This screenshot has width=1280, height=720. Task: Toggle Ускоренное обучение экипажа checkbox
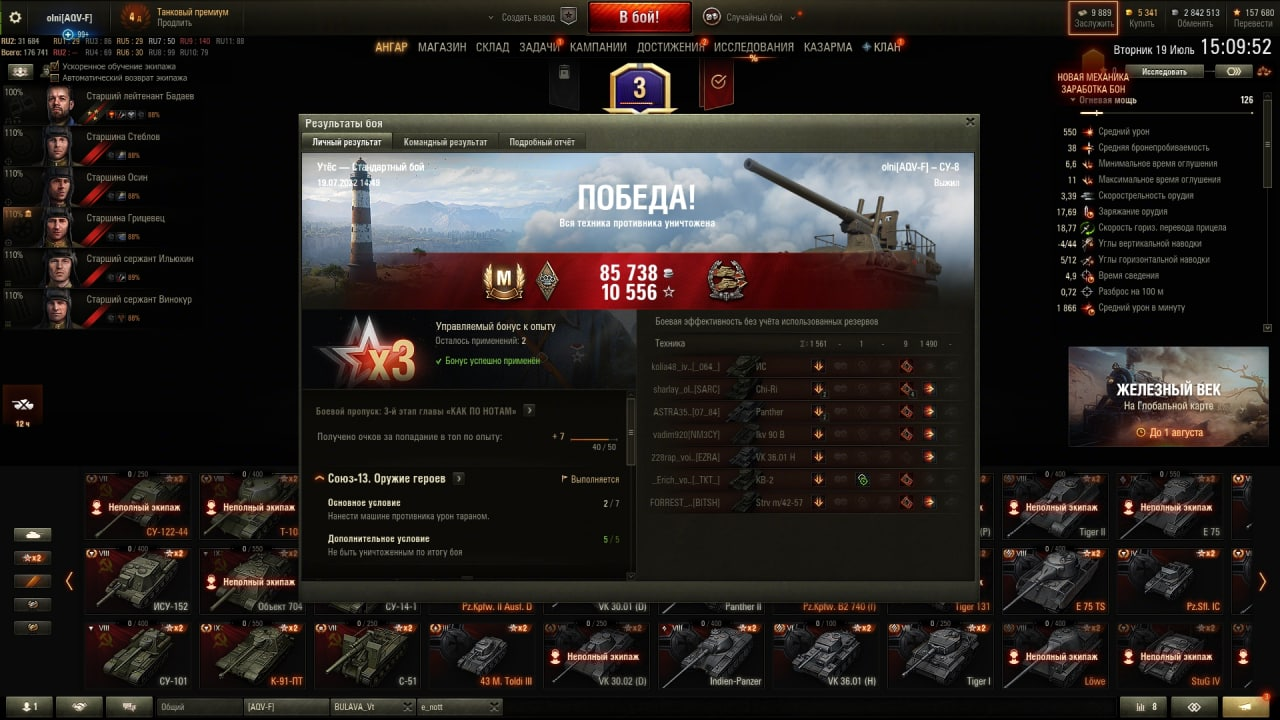click(x=56, y=66)
